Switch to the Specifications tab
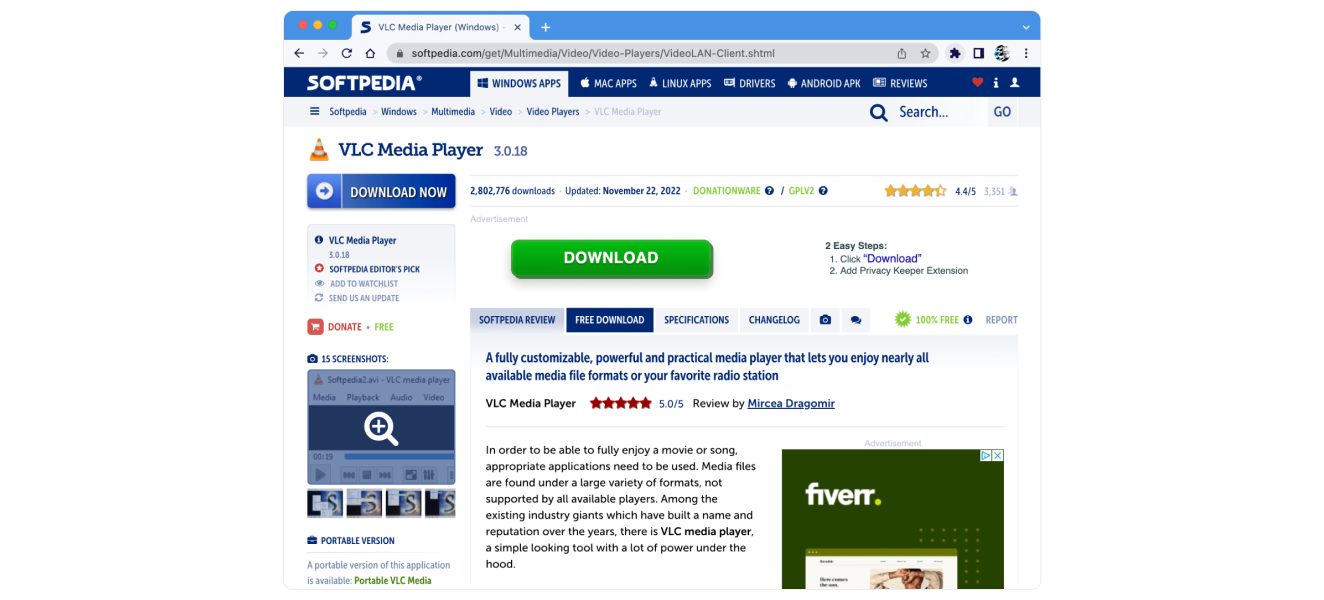 [696, 320]
